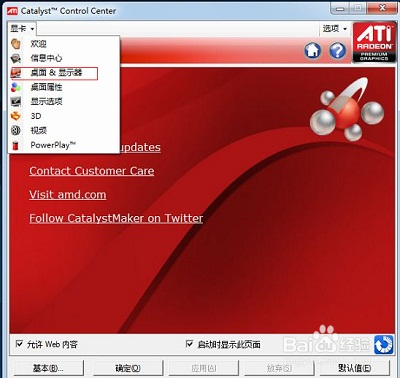Click the red battery icon next to PowerPlay
The image size is (400, 378).
pos(16,145)
